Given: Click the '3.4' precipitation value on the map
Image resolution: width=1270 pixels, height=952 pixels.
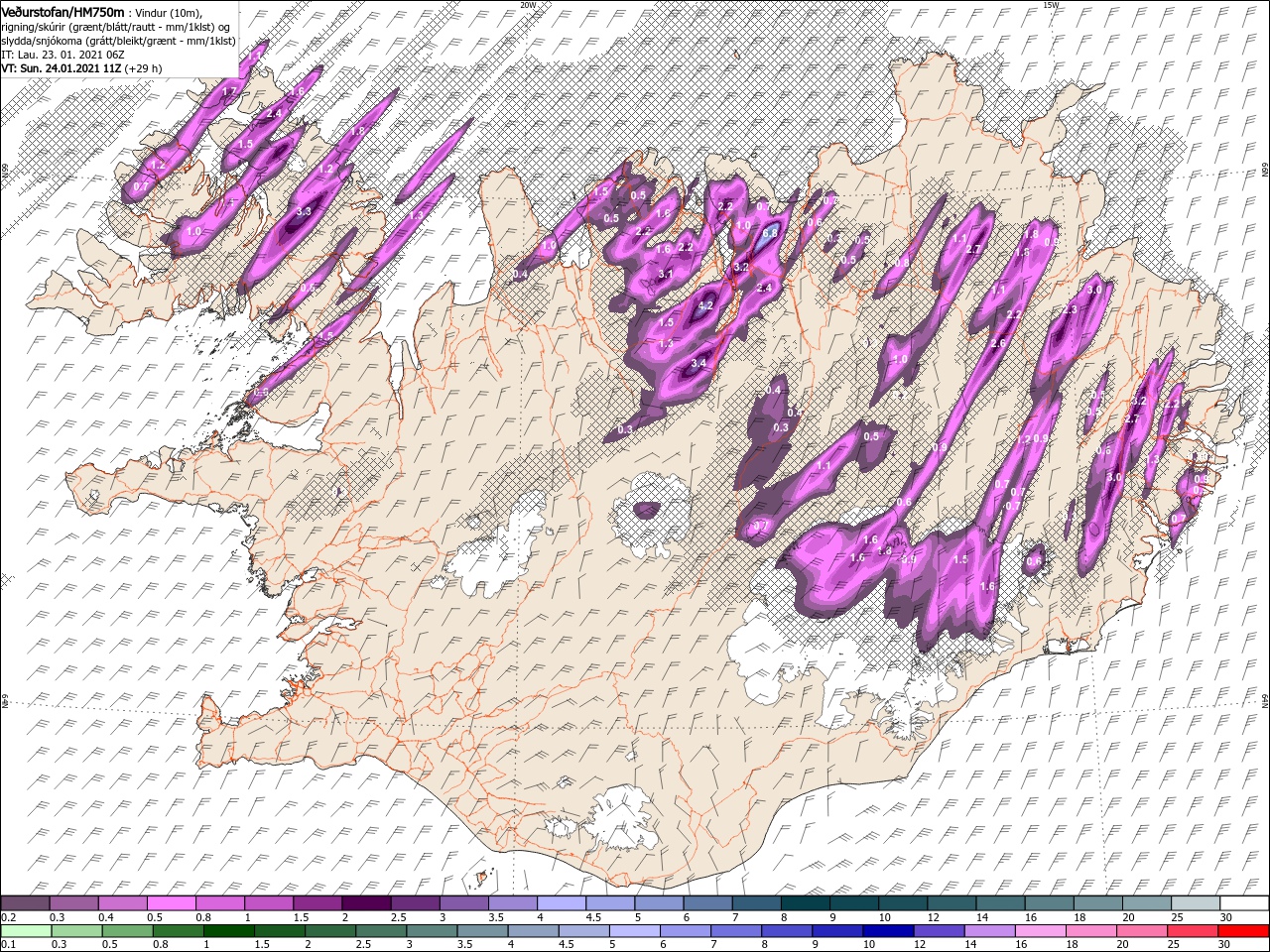Looking at the screenshot, I should [x=698, y=363].
